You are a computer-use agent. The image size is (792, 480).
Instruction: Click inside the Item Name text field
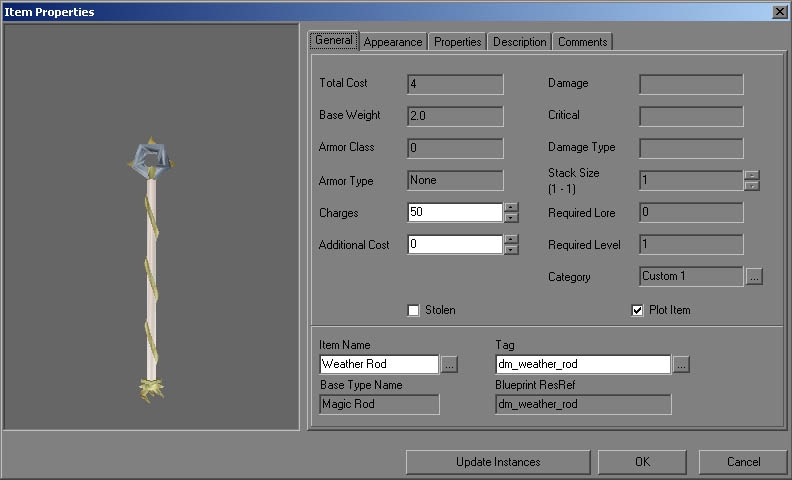pos(379,365)
